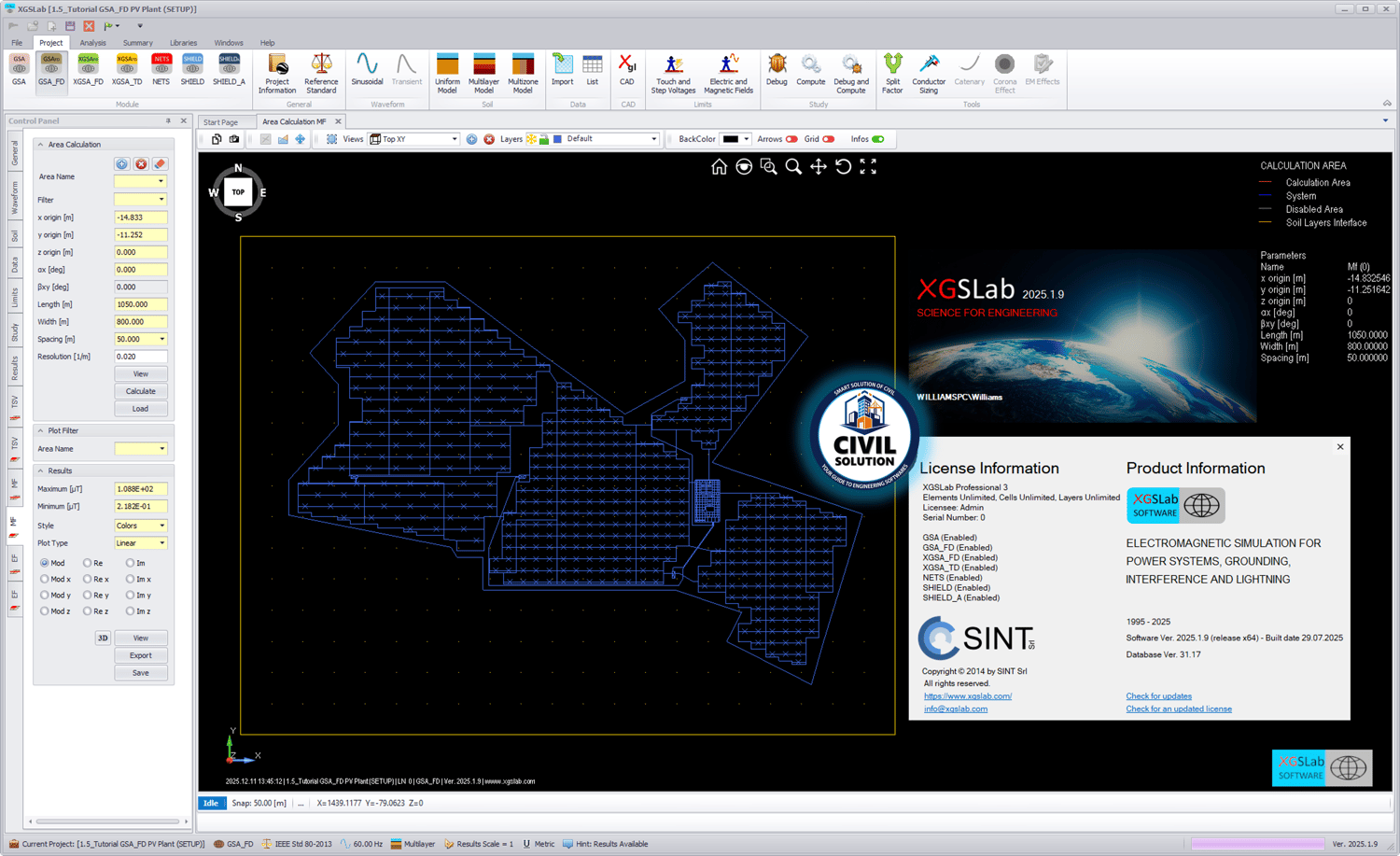The width and height of the screenshot is (1400, 856).
Task: Select the XGSA_TD module icon
Action: [x=126, y=70]
